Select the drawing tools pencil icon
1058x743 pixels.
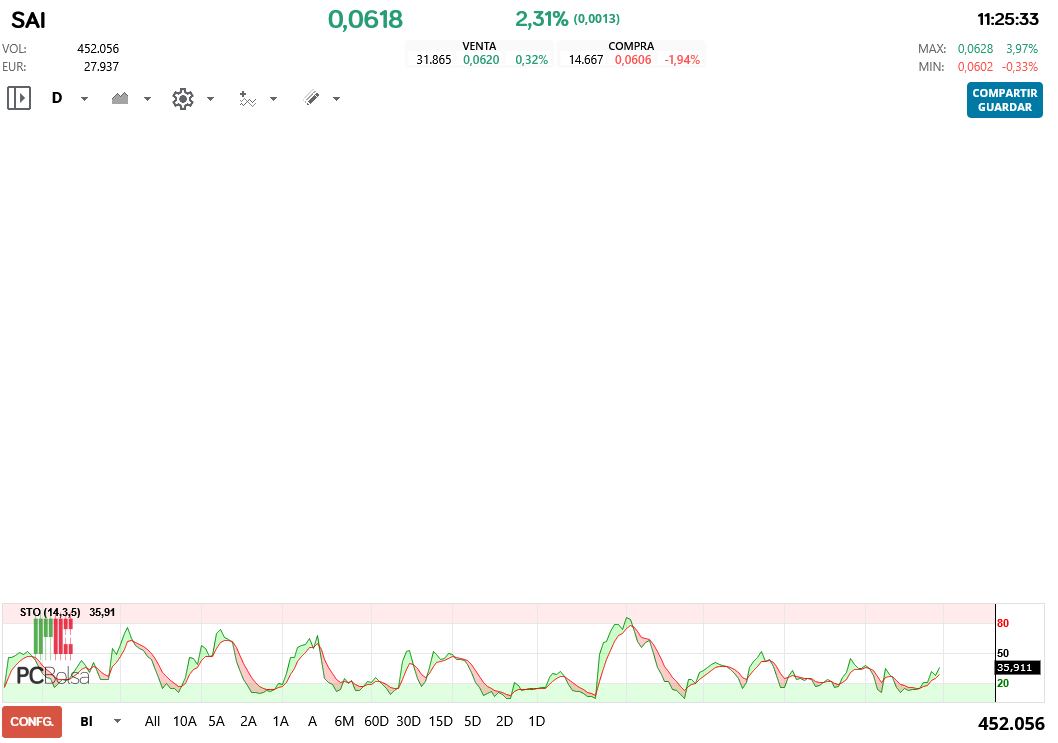pos(310,98)
